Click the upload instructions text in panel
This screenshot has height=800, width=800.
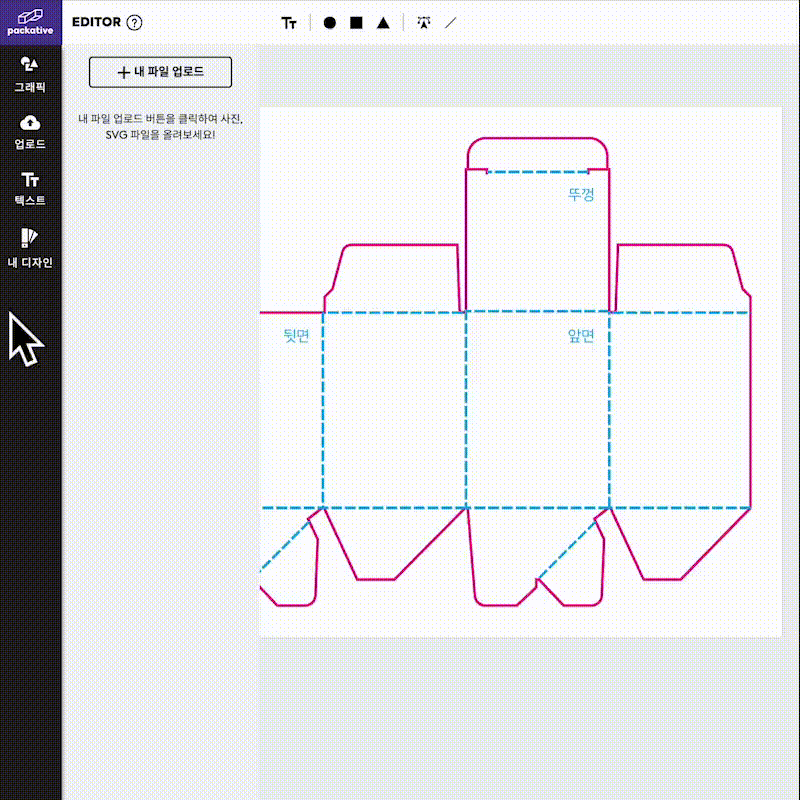click(x=160, y=126)
